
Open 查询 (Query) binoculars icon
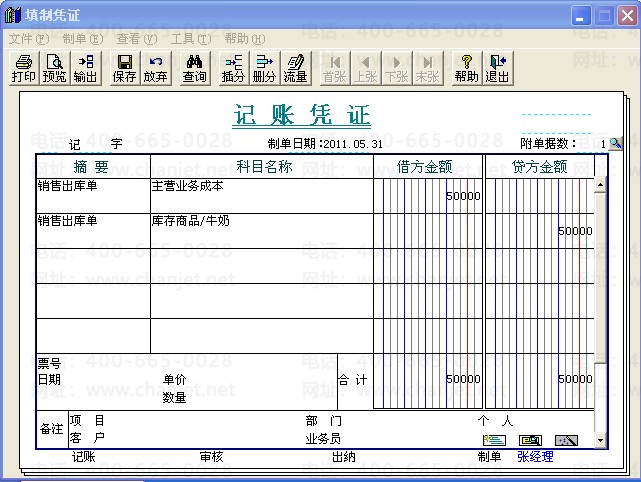coord(194,68)
